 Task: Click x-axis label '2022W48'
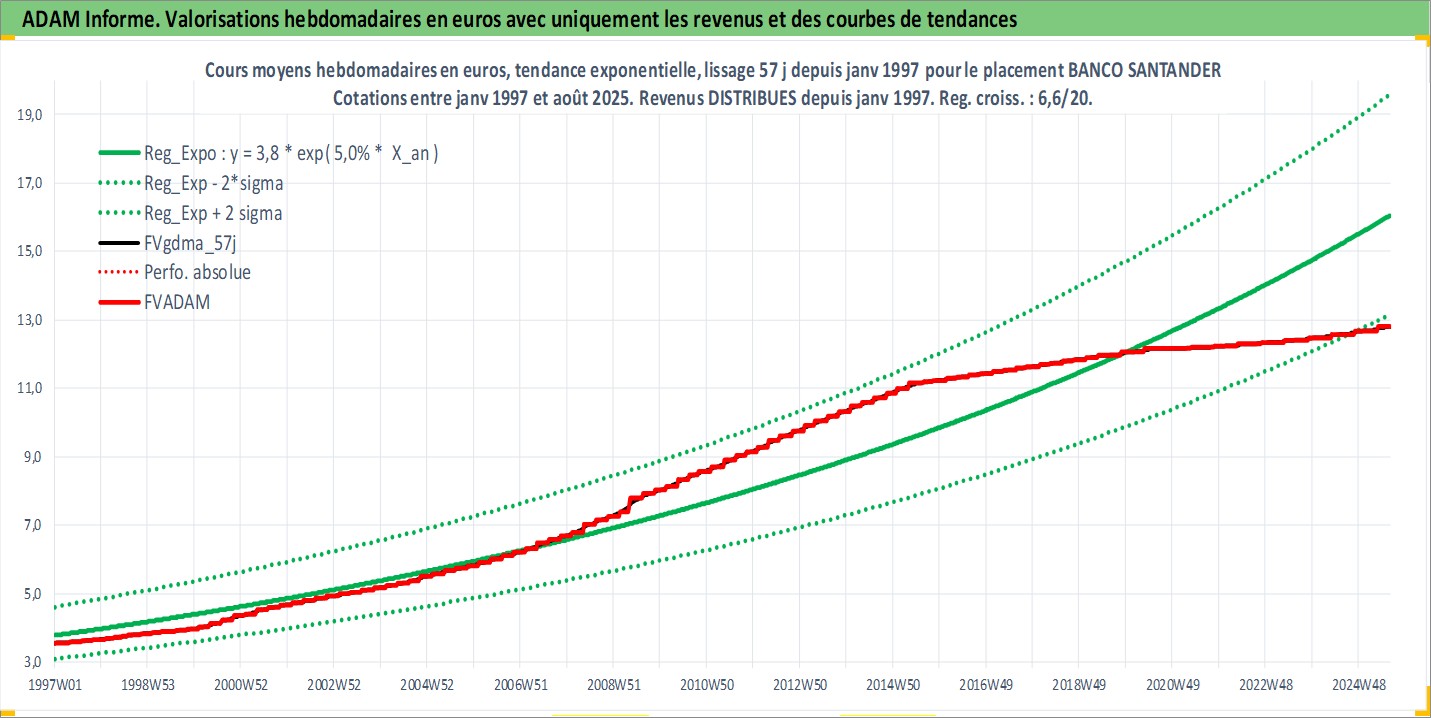pyautogui.click(x=1265, y=685)
